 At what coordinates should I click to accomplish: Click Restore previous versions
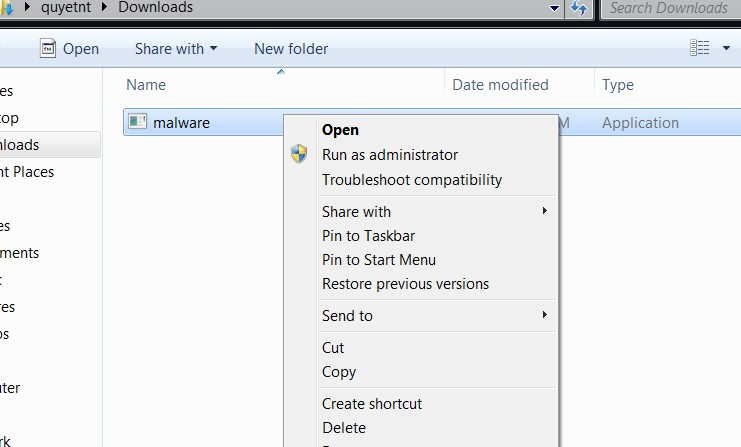click(x=405, y=284)
